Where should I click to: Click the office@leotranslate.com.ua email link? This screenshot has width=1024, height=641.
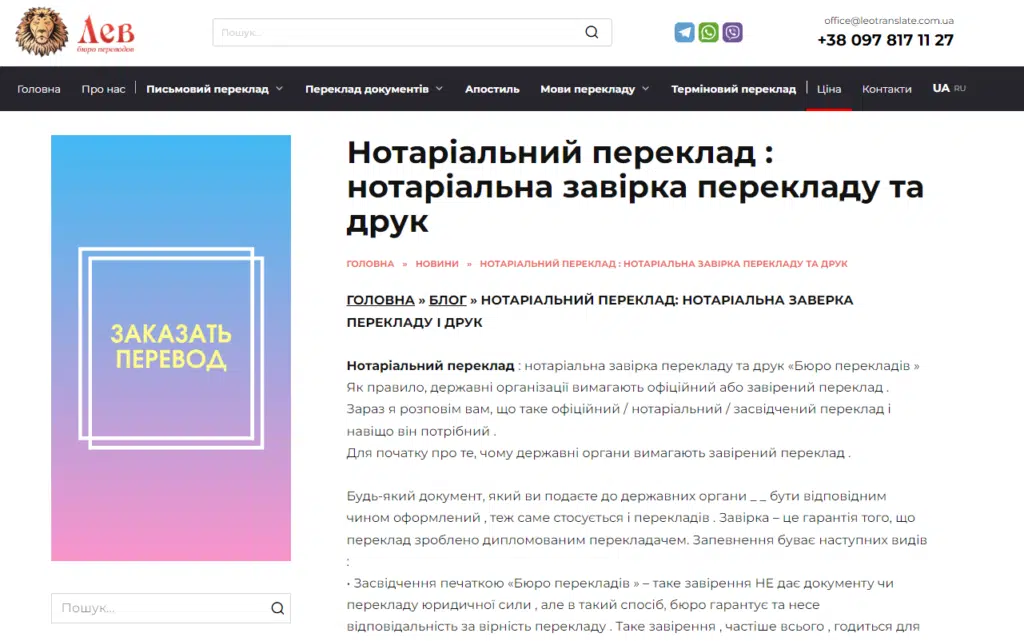point(889,20)
